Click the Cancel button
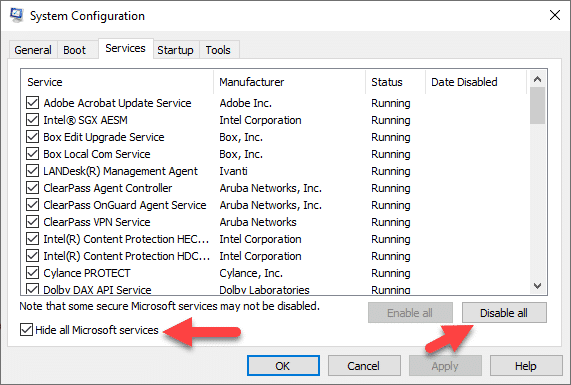571x385 pixels. (x=364, y=366)
